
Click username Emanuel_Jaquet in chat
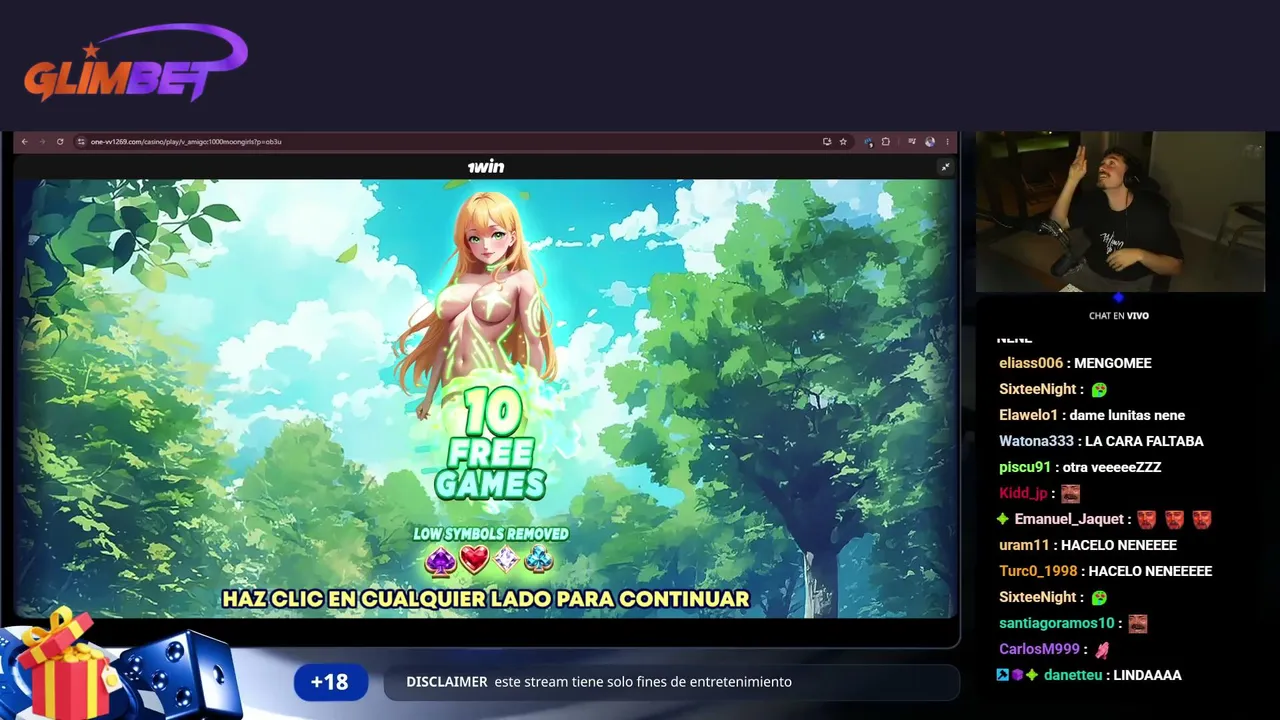pos(1071,519)
